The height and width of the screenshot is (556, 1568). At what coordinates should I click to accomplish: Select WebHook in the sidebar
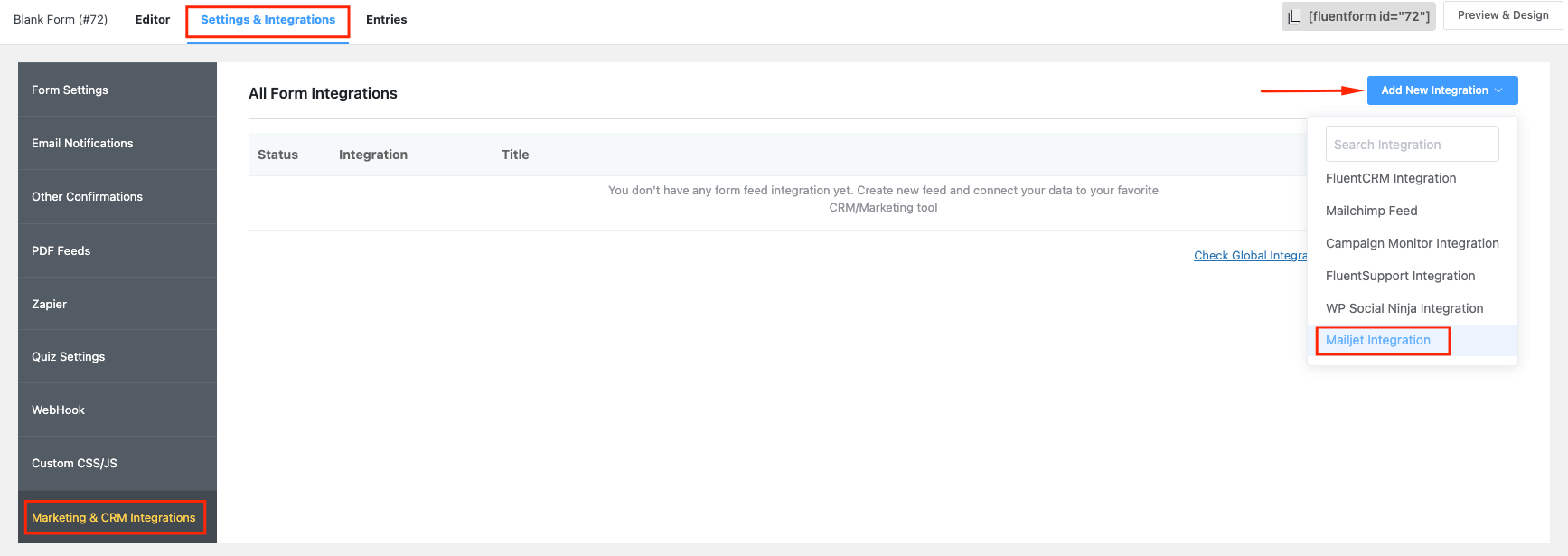point(58,410)
